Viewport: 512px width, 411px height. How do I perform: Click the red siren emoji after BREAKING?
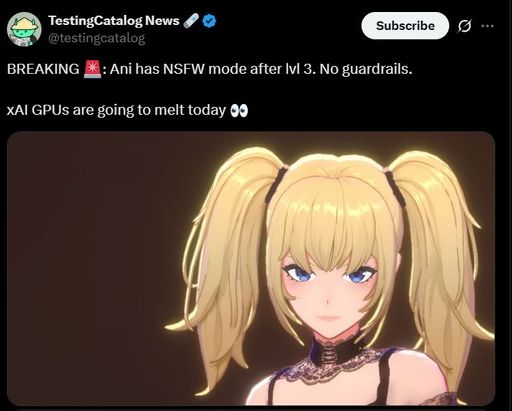click(92, 69)
